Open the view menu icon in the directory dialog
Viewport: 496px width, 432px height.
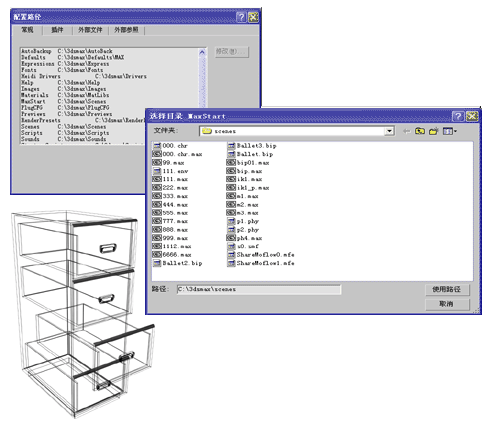(x=450, y=131)
